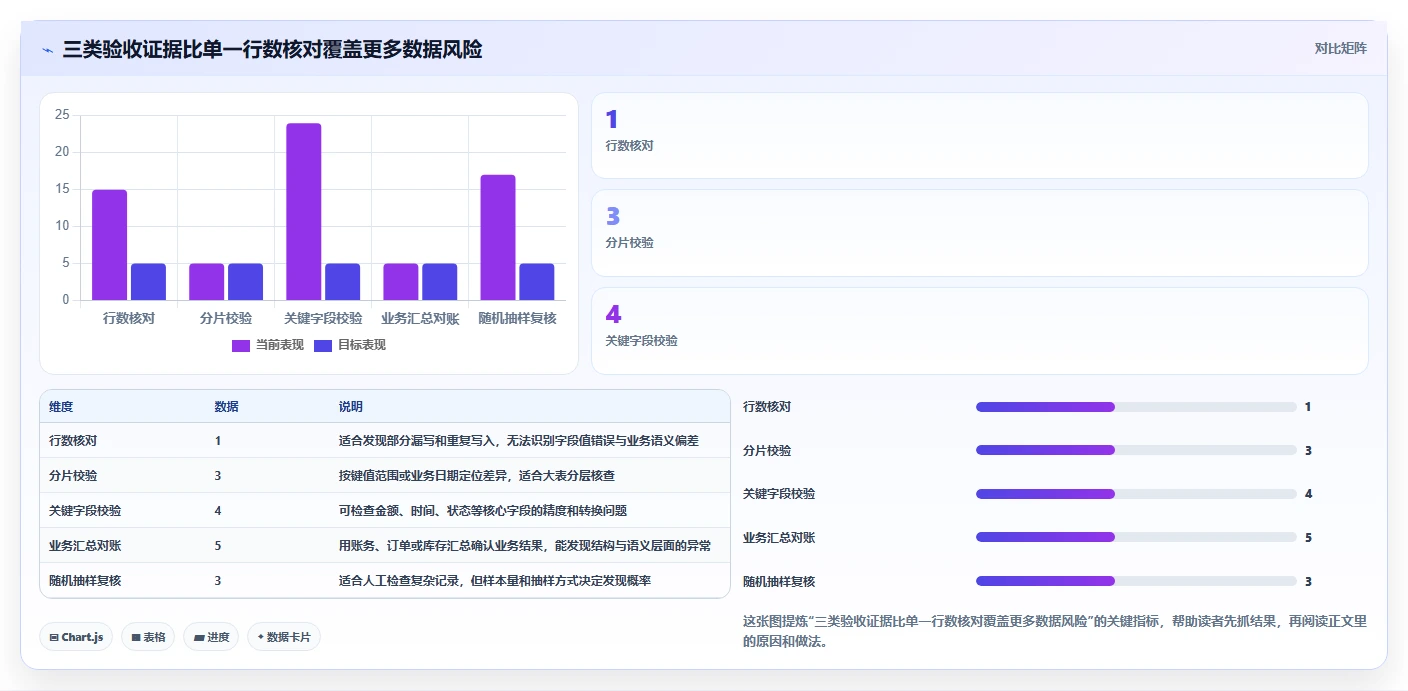Click the 当前表现 bar for 随机抽样复核

498,238
